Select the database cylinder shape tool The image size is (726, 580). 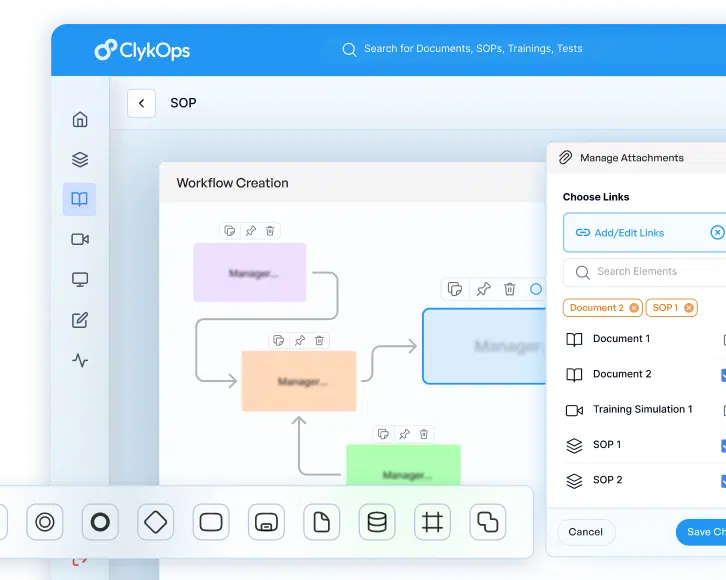(x=376, y=522)
